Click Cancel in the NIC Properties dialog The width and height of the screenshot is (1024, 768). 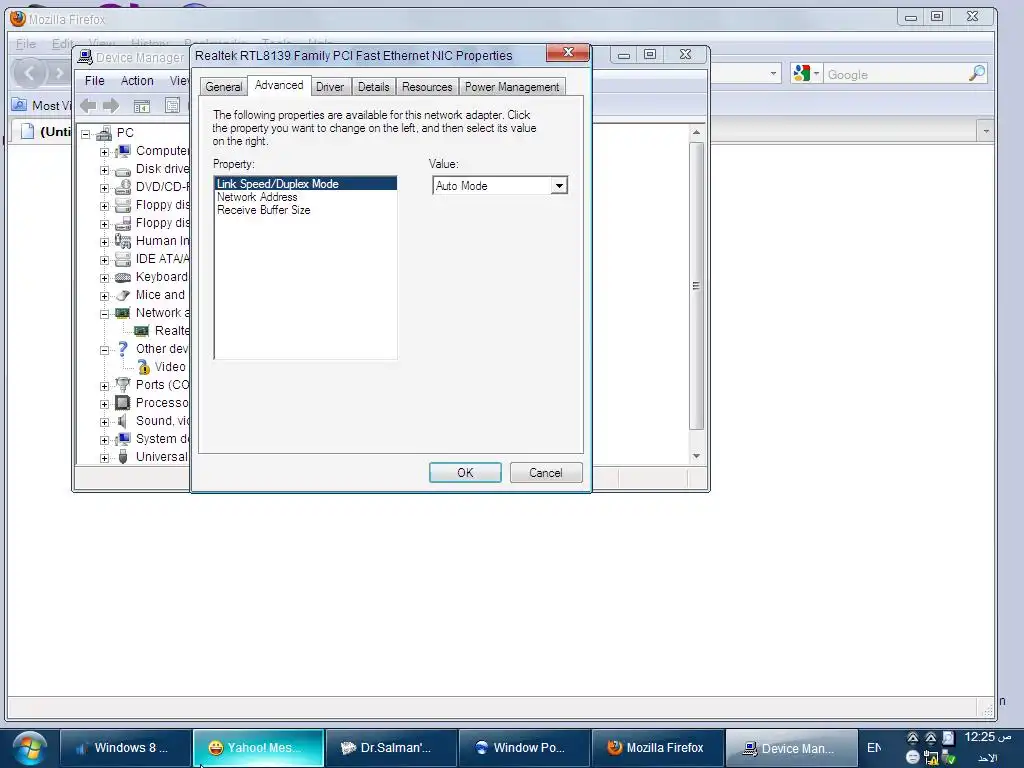(546, 473)
